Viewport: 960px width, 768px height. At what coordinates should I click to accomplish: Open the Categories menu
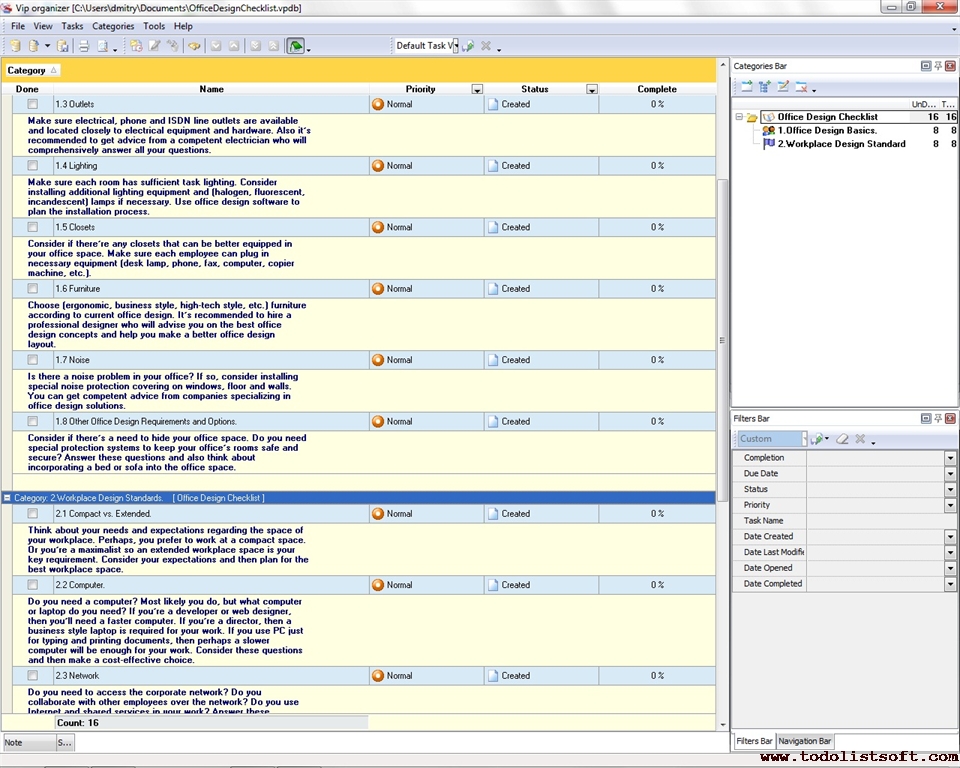pyautogui.click(x=113, y=26)
